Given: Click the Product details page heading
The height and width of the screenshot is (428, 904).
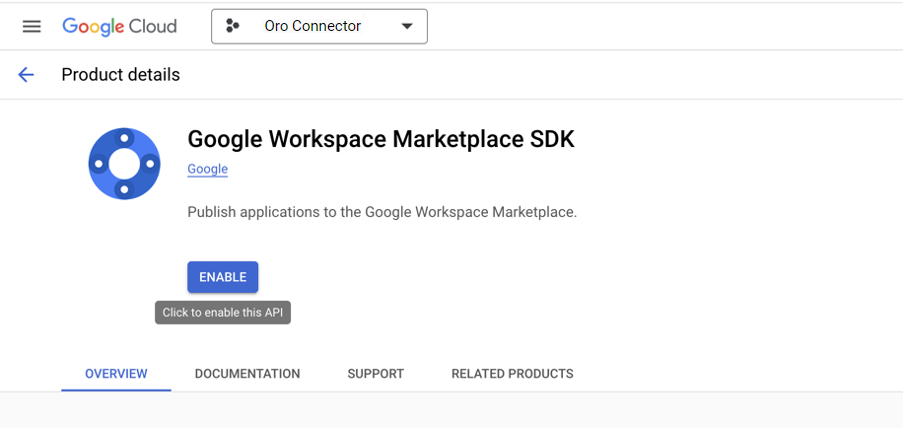Looking at the screenshot, I should [x=121, y=75].
